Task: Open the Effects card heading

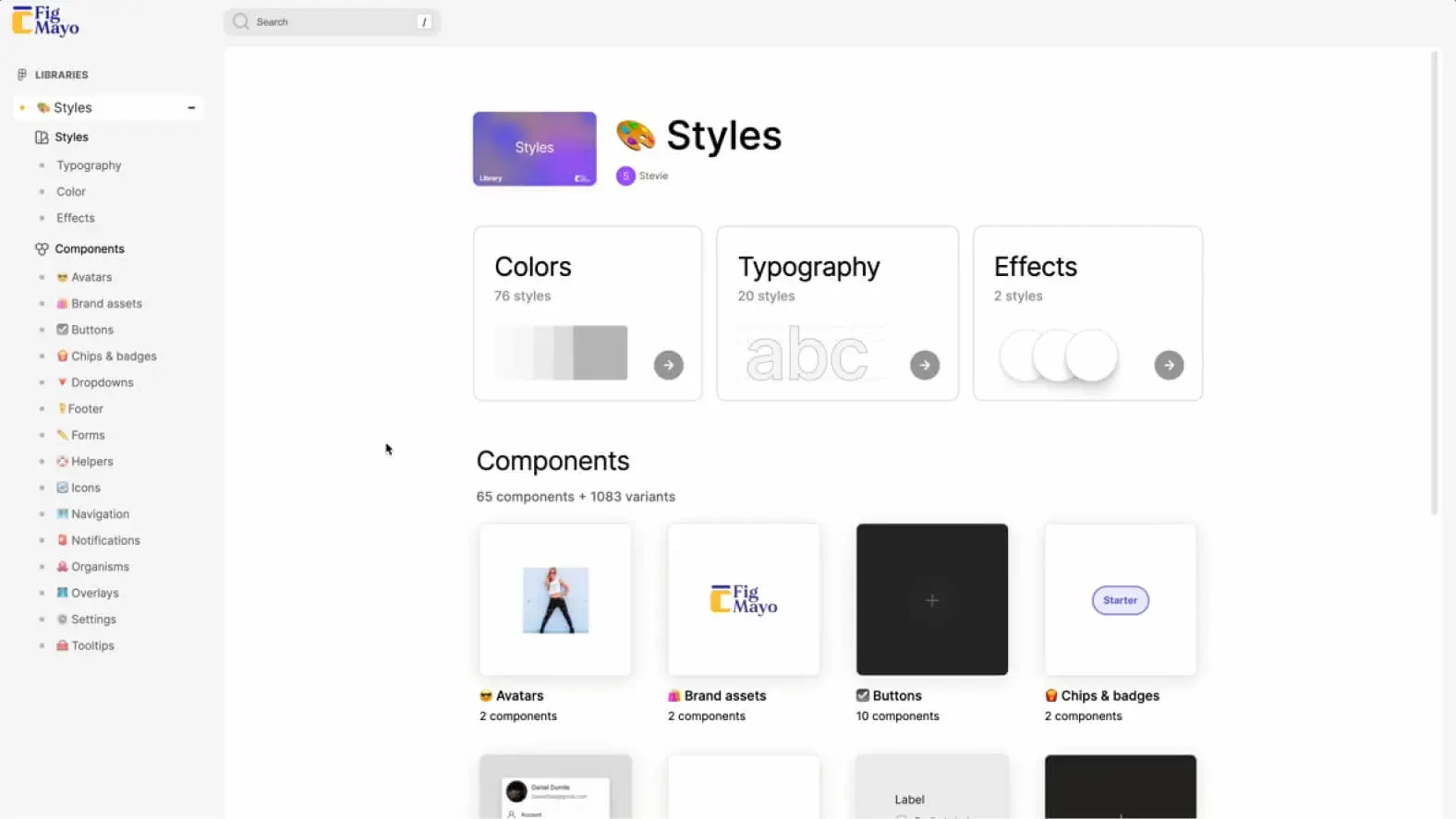Action: (x=1036, y=267)
